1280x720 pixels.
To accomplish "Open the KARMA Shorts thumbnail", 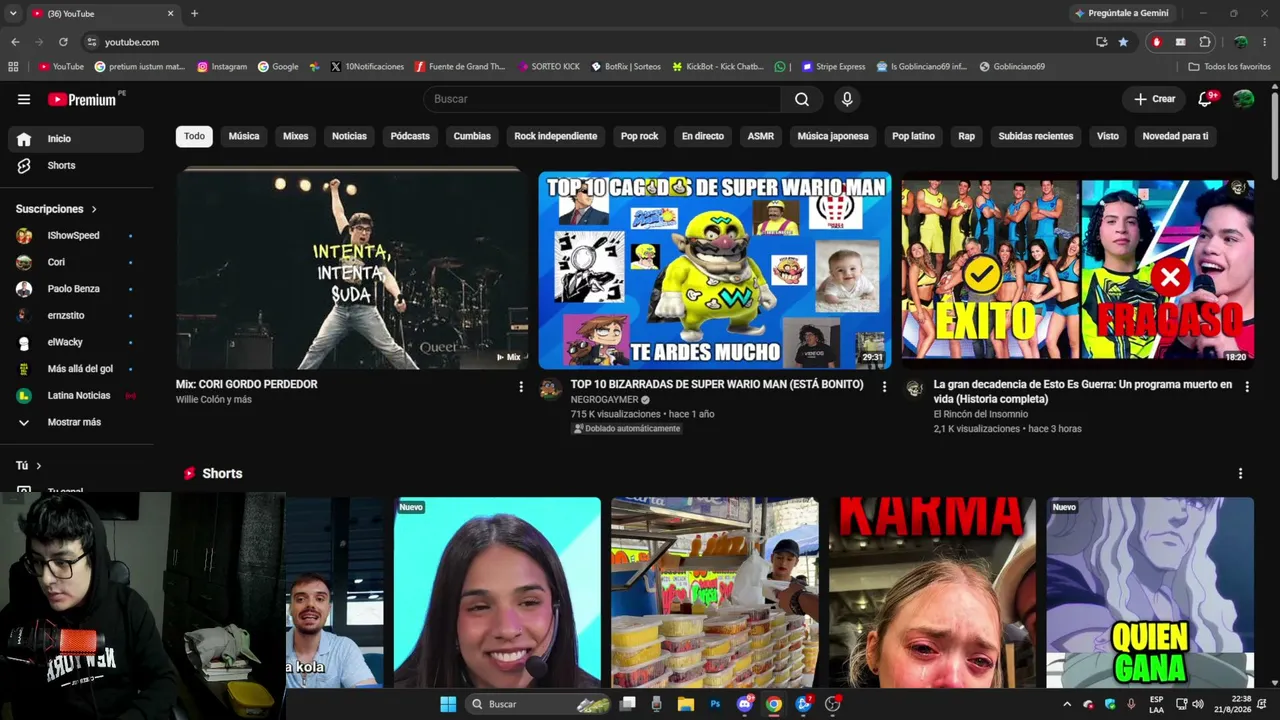I will [932, 592].
